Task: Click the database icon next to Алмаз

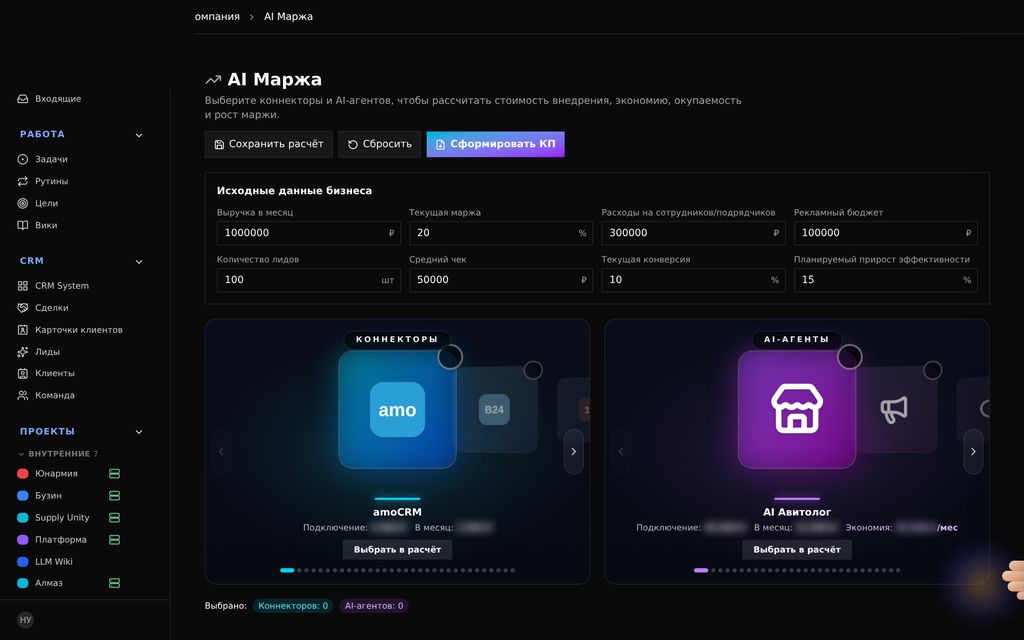Action: 114,583
